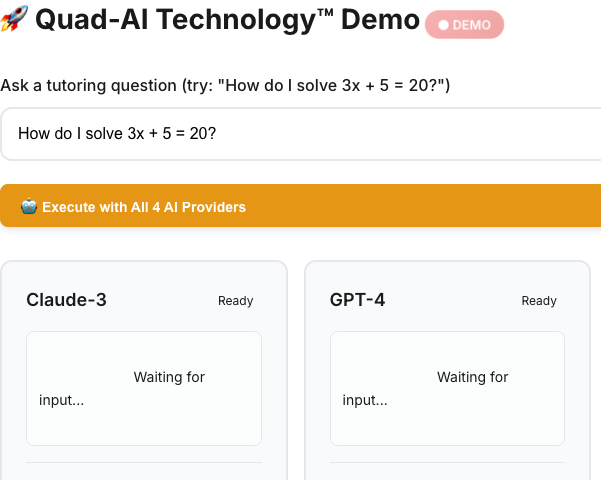Click the Ready status beside GPT-4

coord(539,301)
